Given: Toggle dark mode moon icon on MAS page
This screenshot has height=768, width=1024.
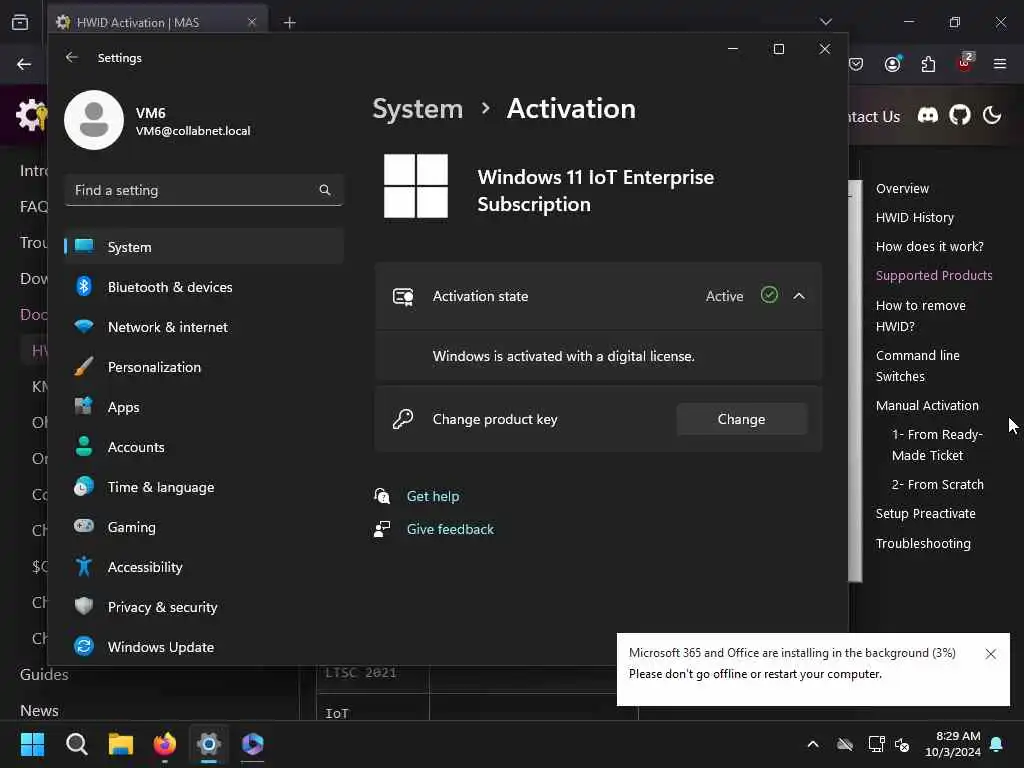Looking at the screenshot, I should (x=991, y=116).
